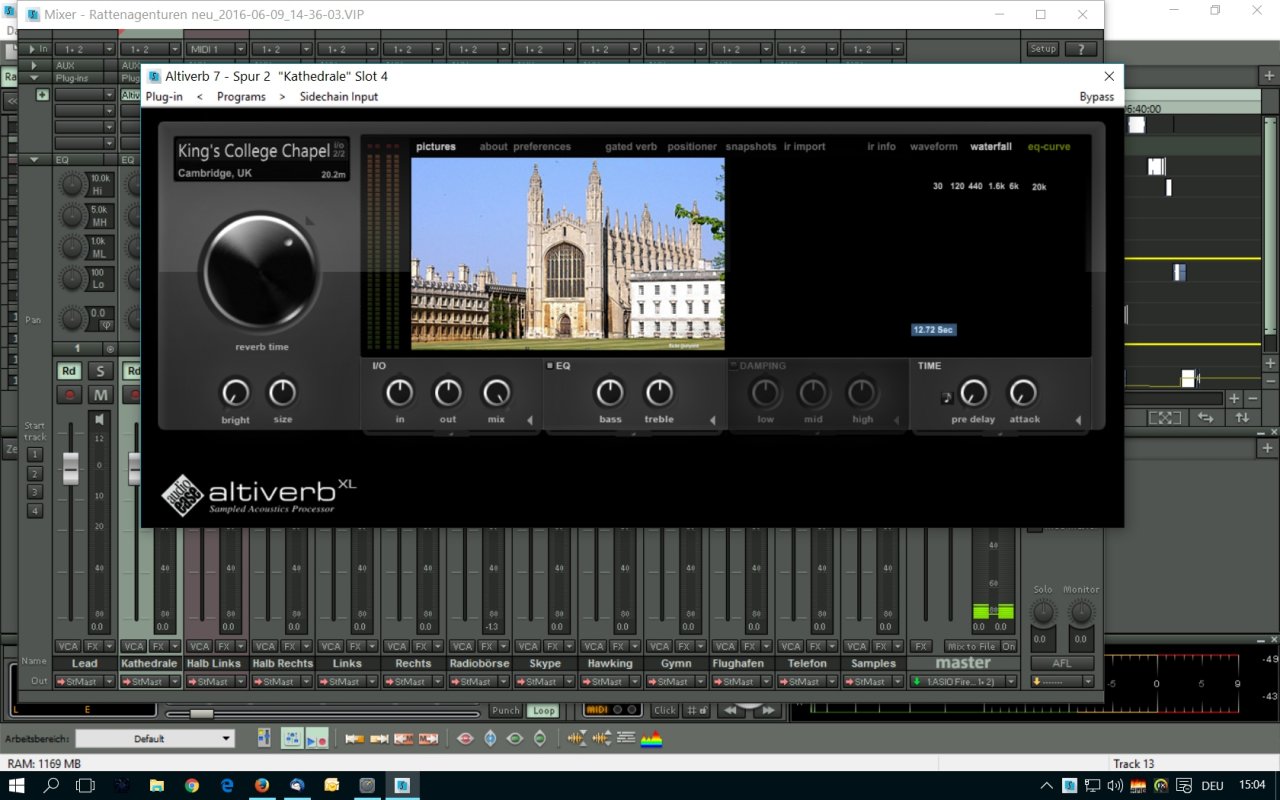Expand the AUX section in the mixer
Viewport: 1280px width, 800px height.
34,65
